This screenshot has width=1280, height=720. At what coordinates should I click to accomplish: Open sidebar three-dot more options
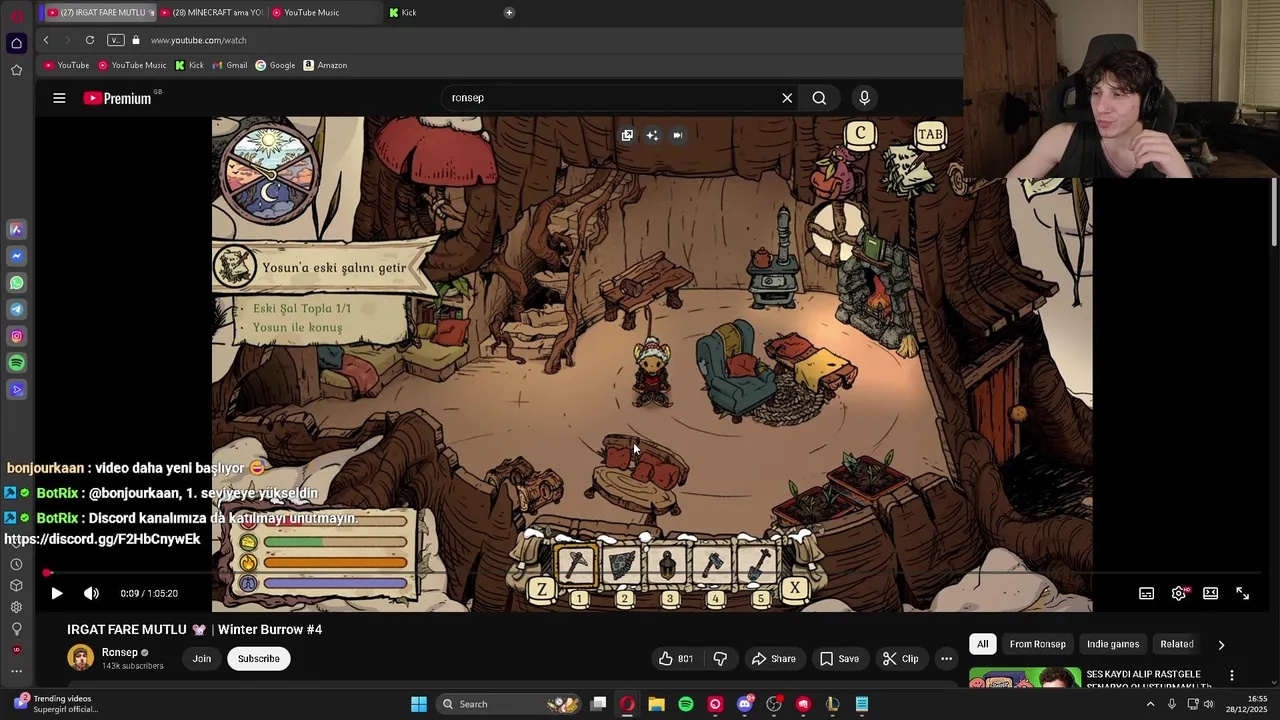click(x=16, y=672)
